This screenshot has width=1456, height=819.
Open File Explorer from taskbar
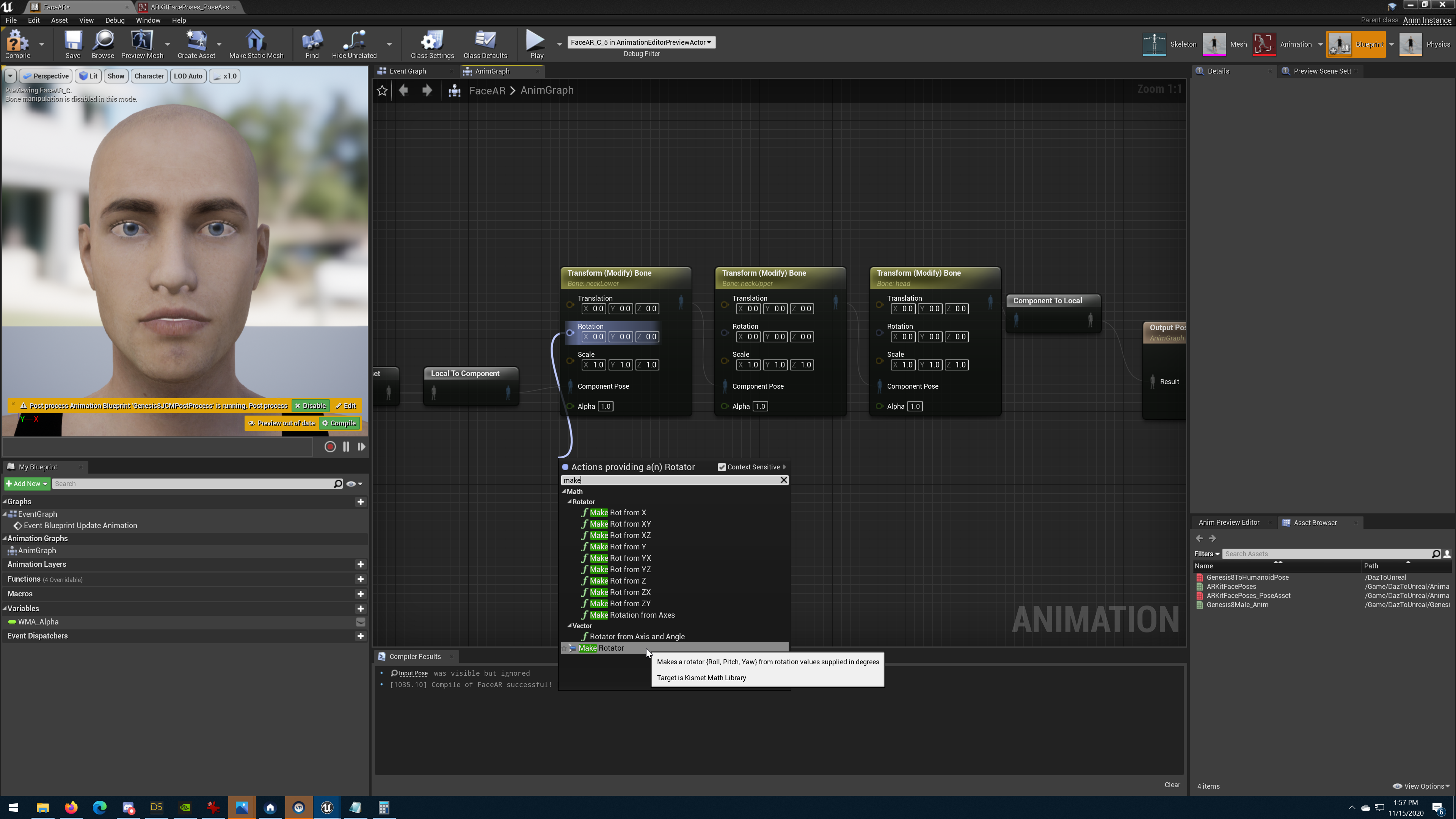[x=43, y=808]
